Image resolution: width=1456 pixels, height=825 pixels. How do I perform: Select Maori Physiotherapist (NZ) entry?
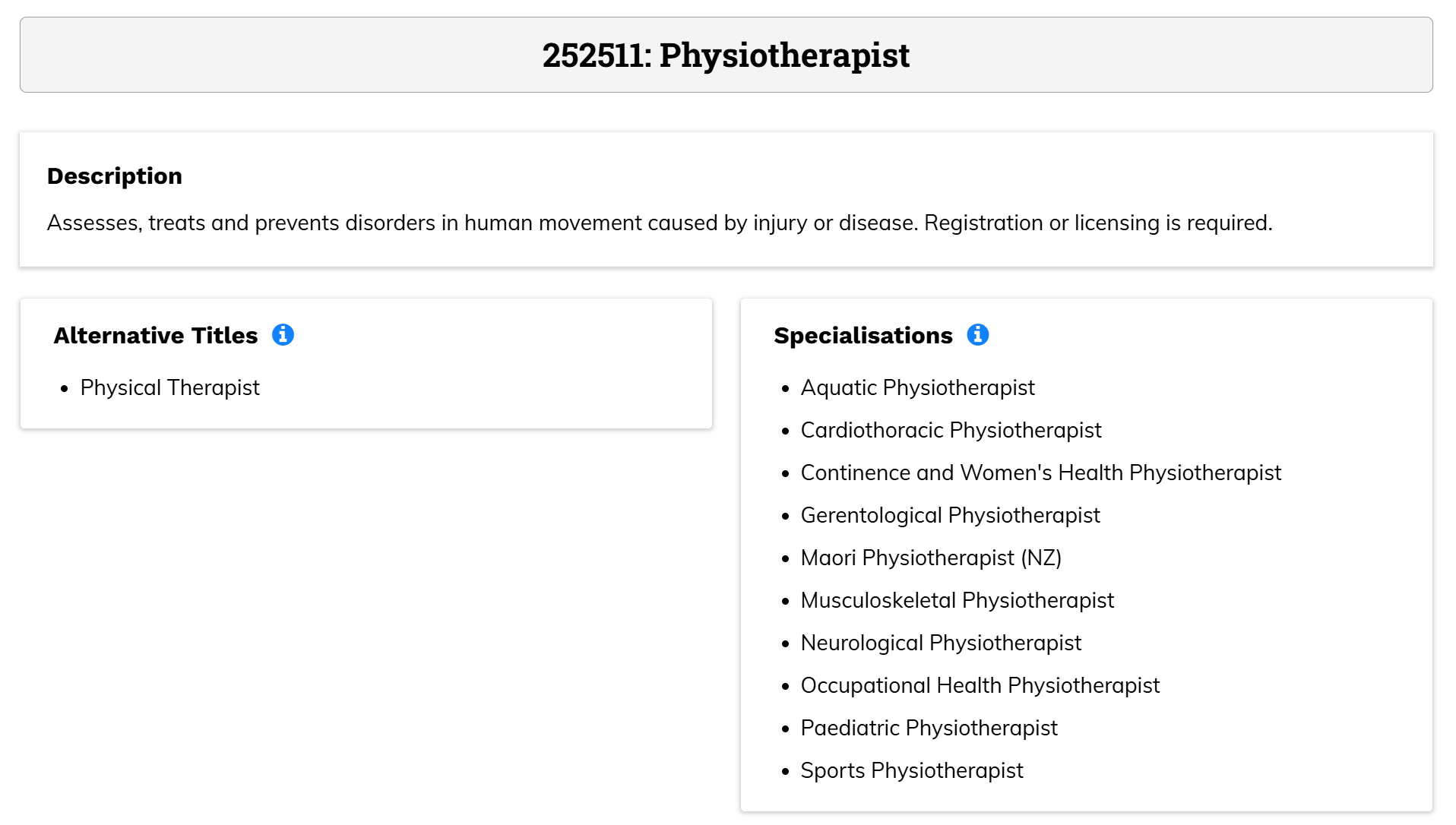click(x=931, y=558)
